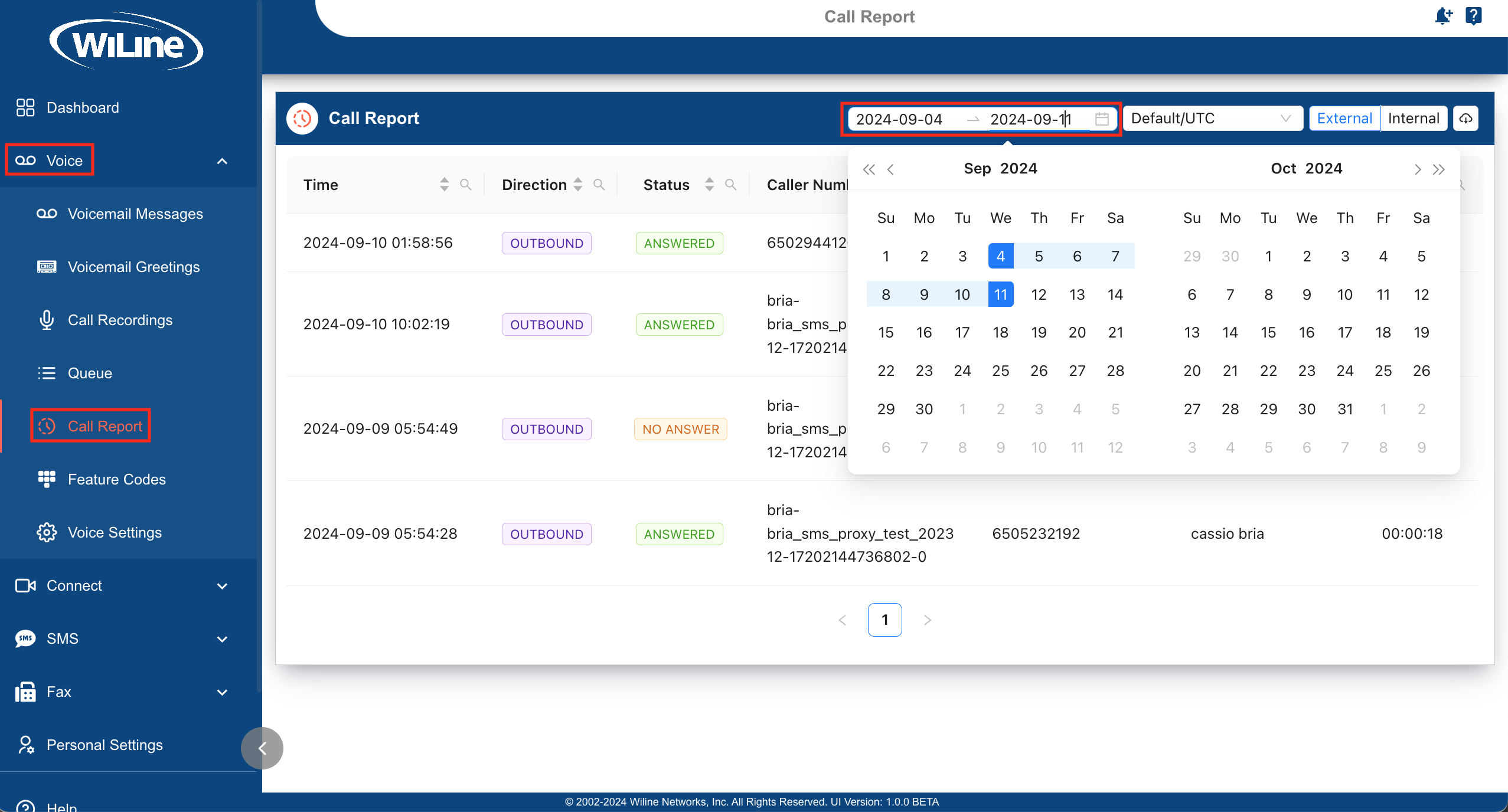Open Voicemail Messages in sidebar

coord(135,214)
